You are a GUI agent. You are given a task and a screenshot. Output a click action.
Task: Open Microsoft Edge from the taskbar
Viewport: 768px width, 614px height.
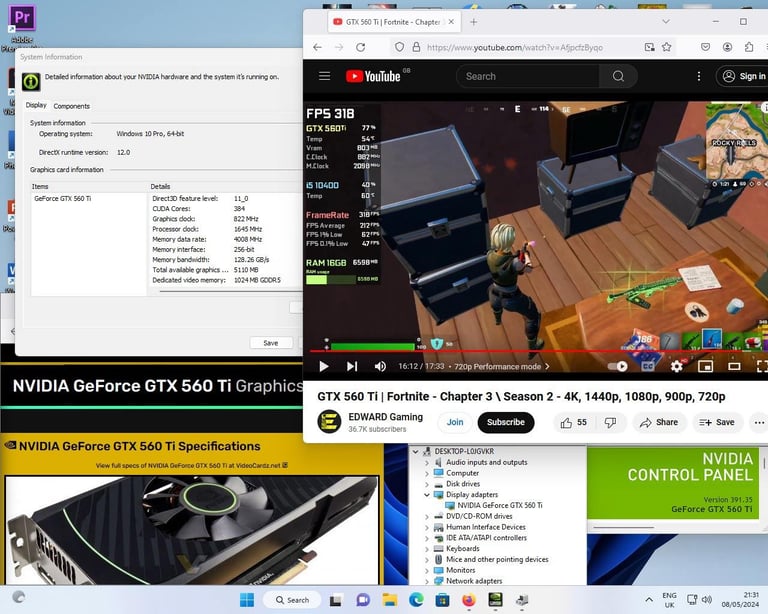coord(416,600)
